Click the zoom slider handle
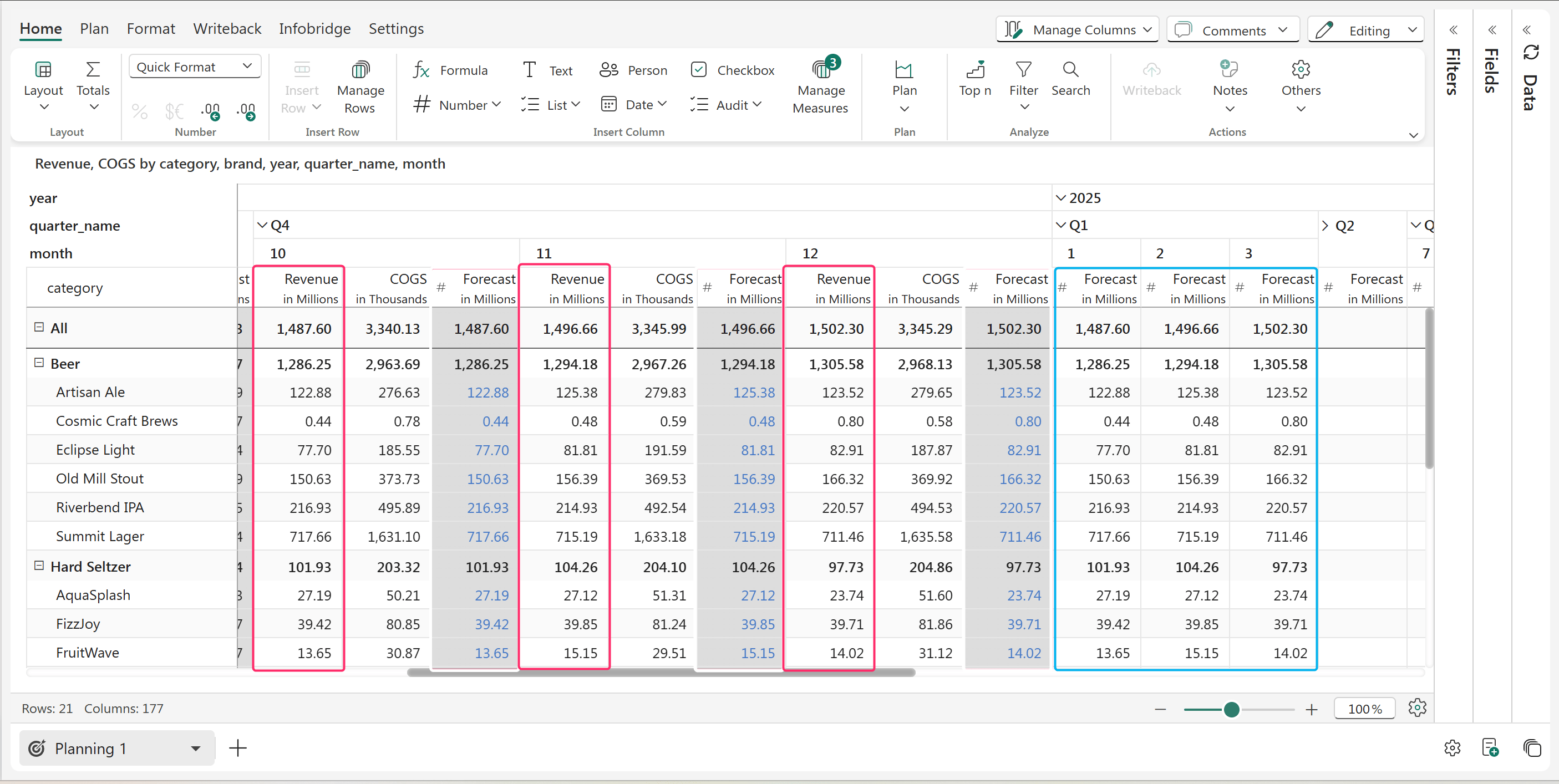Image resolution: width=1559 pixels, height=784 pixels. click(1231, 709)
